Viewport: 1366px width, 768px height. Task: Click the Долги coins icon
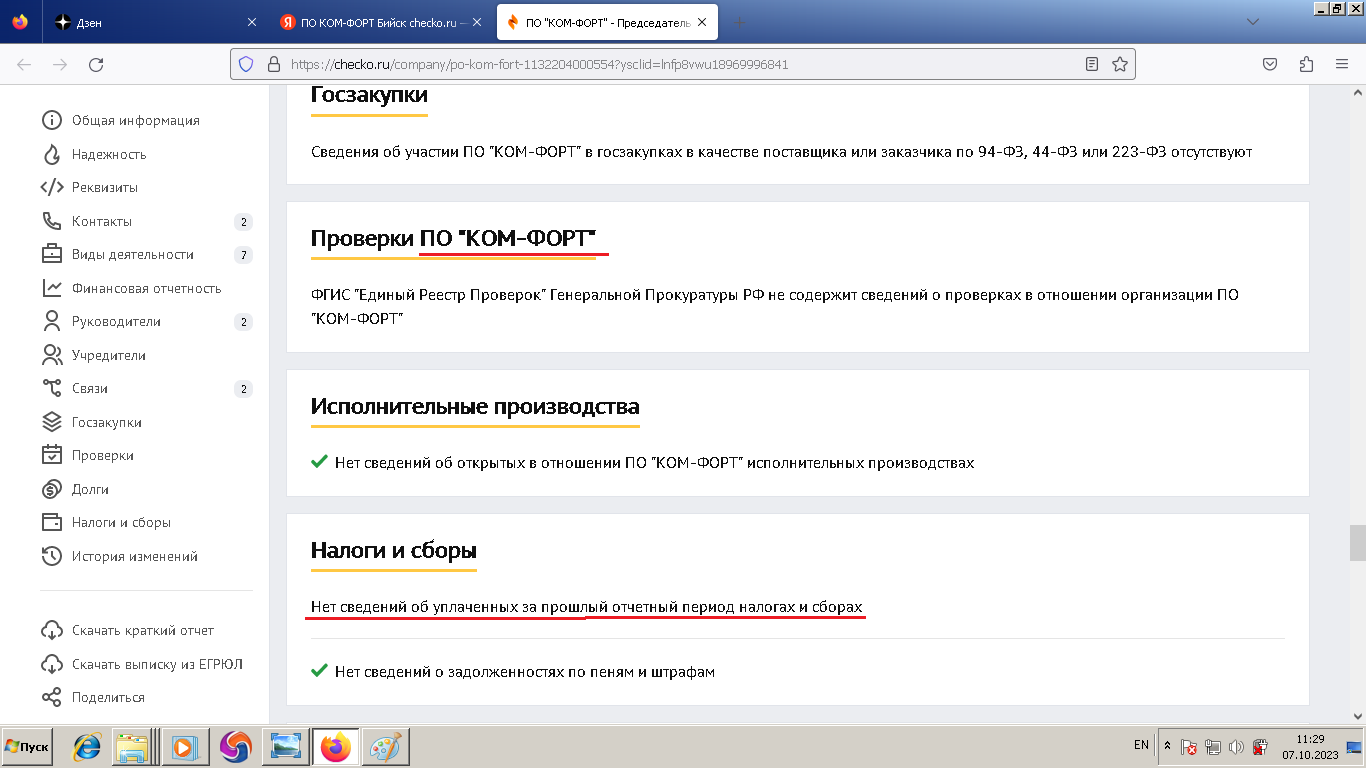point(52,489)
